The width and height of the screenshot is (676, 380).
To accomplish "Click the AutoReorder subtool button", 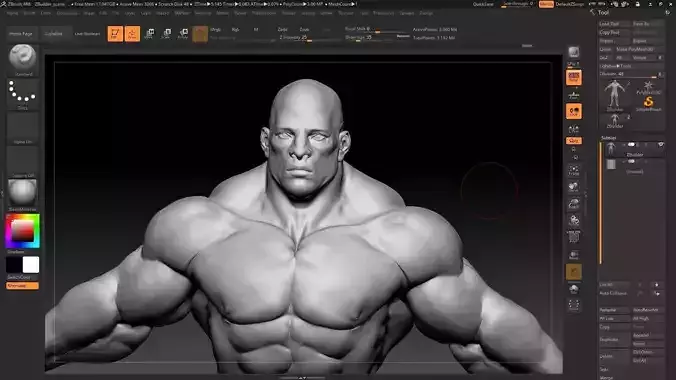I will [648, 310].
